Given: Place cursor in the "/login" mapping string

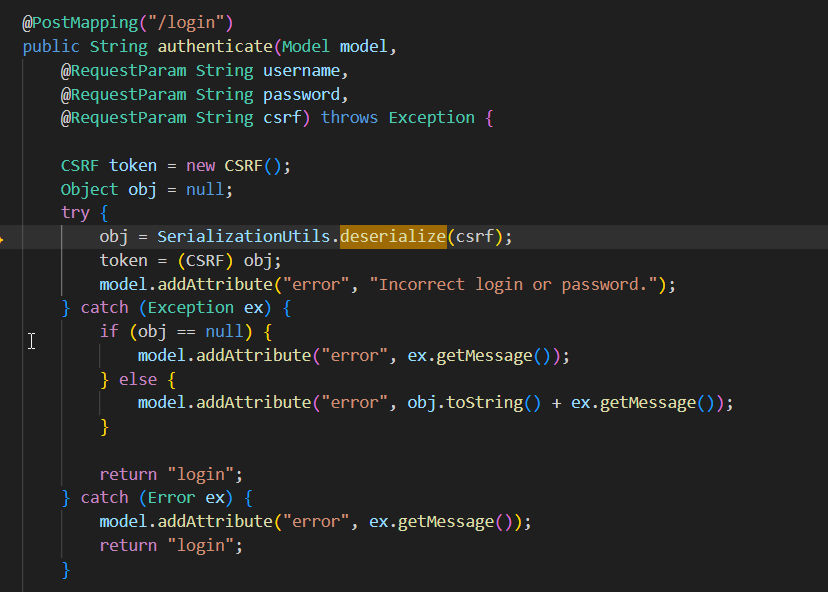Looking at the screenshot, I should [x=196, y=22].
